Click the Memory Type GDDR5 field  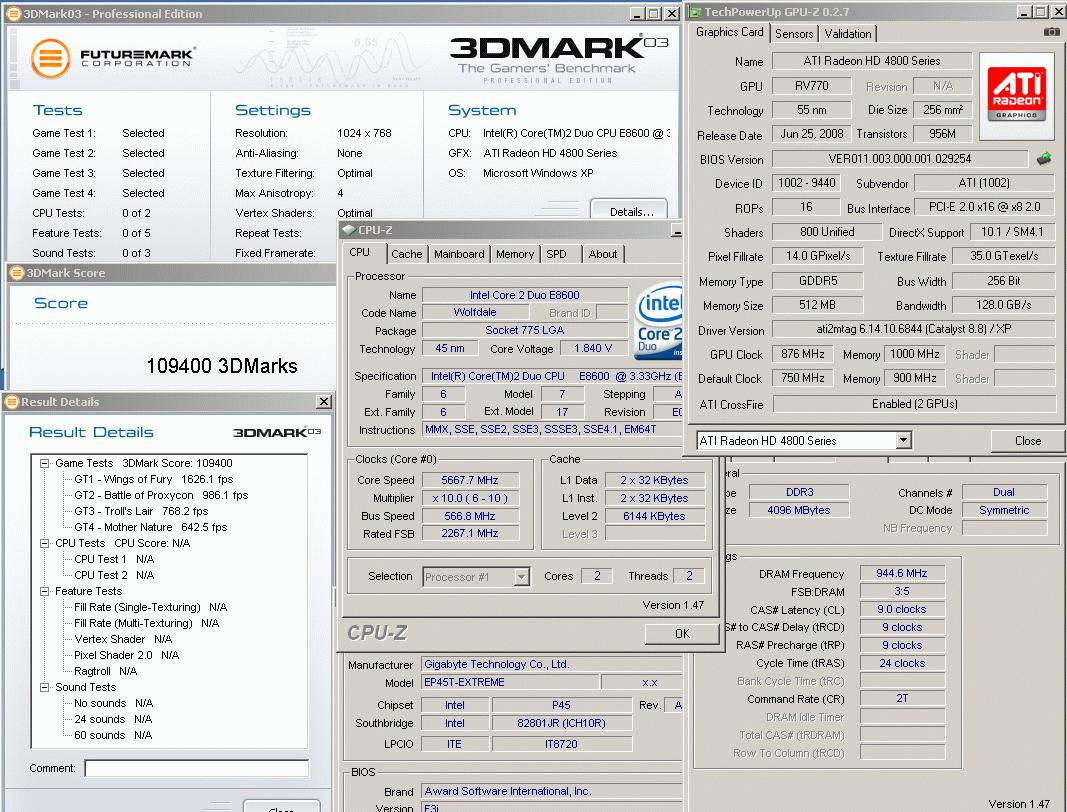[818, 280]
